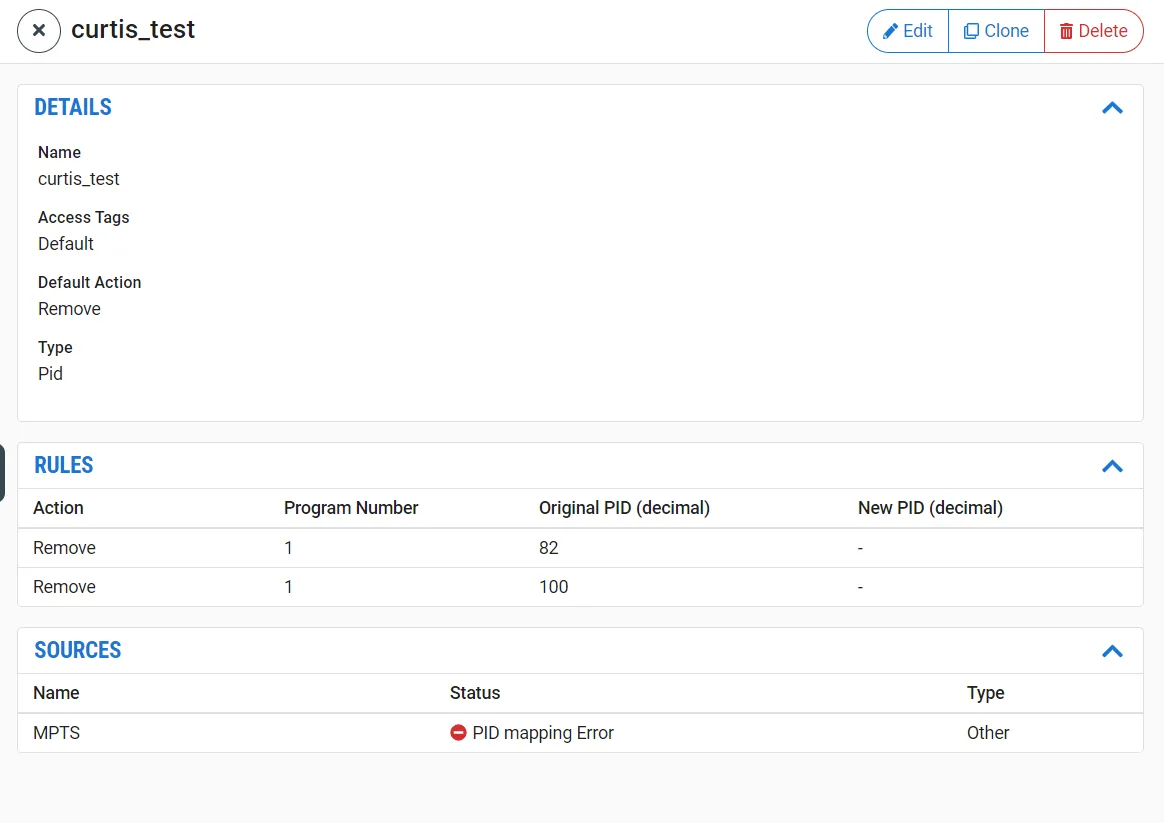The image size is (1164, 823).
Task: Click the Name column header in Sources
Action: (56, 692)
